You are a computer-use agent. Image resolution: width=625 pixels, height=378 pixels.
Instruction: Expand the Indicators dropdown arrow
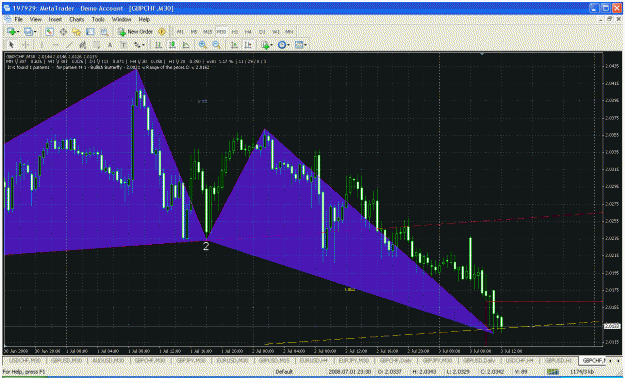point(271,45)
